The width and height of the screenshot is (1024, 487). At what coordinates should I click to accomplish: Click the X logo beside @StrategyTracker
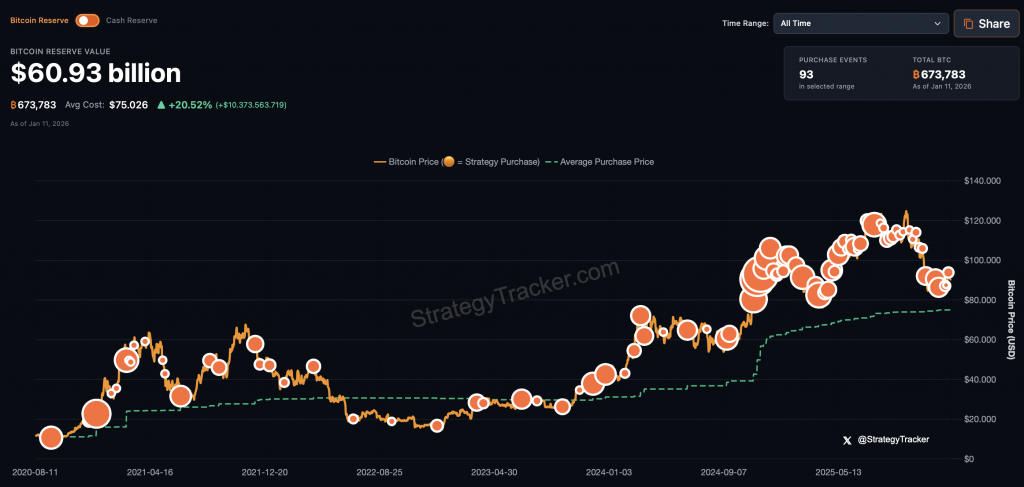(848, 439)
